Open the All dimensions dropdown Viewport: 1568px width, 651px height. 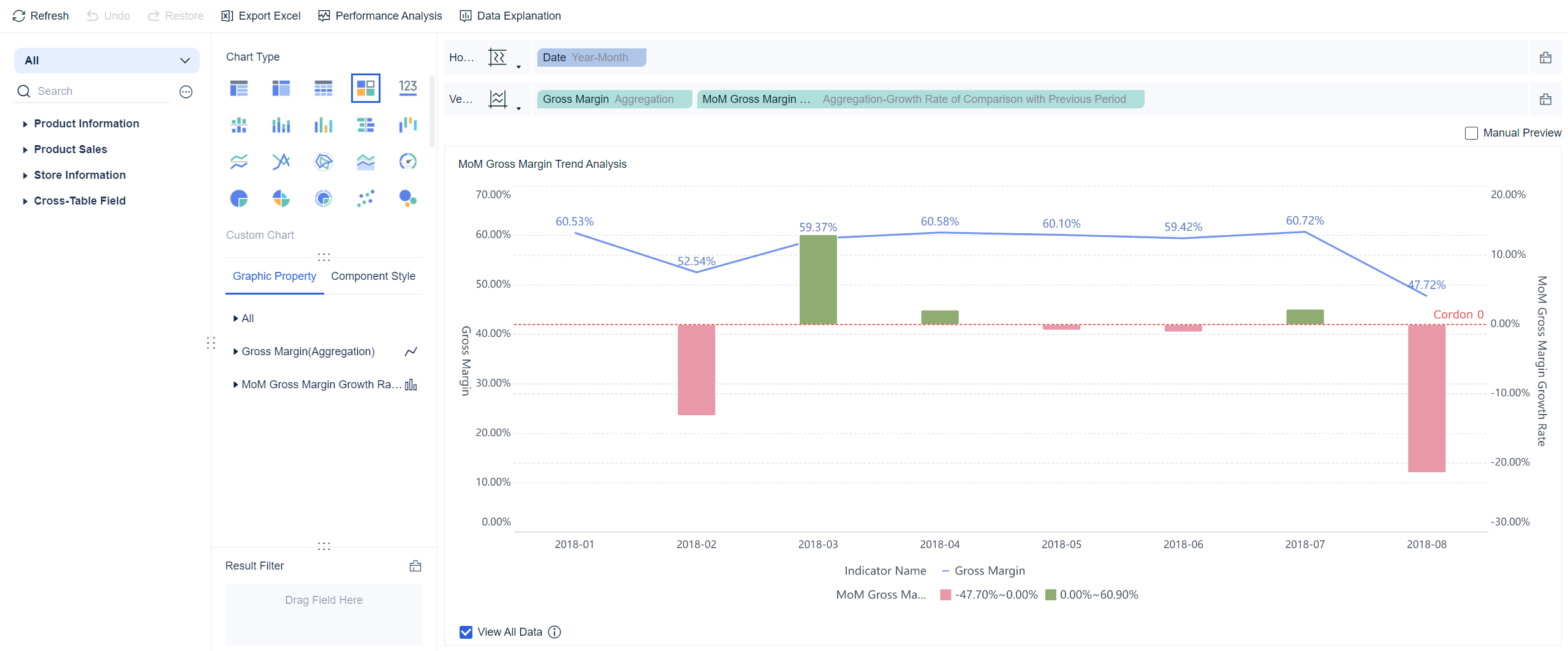click(x=107, y=60)
